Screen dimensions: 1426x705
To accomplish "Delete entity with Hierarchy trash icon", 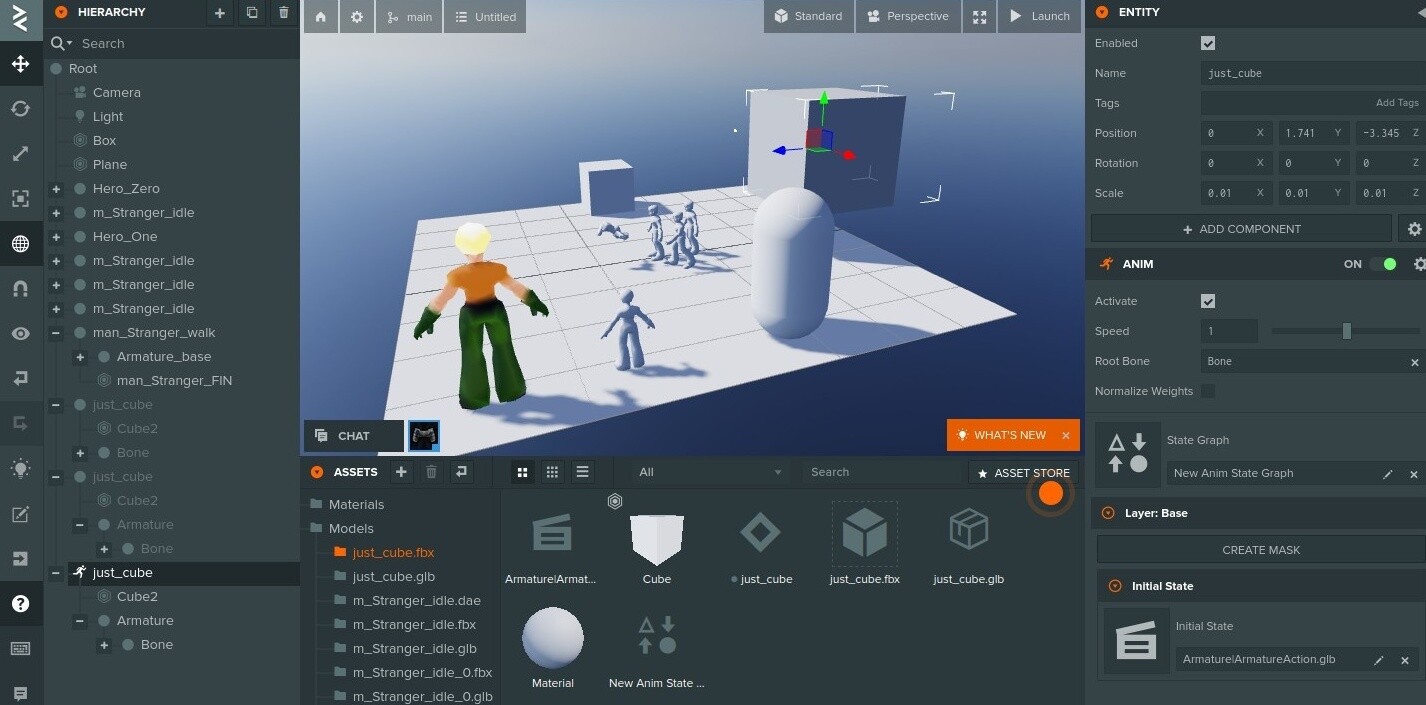I will [284, 13].
